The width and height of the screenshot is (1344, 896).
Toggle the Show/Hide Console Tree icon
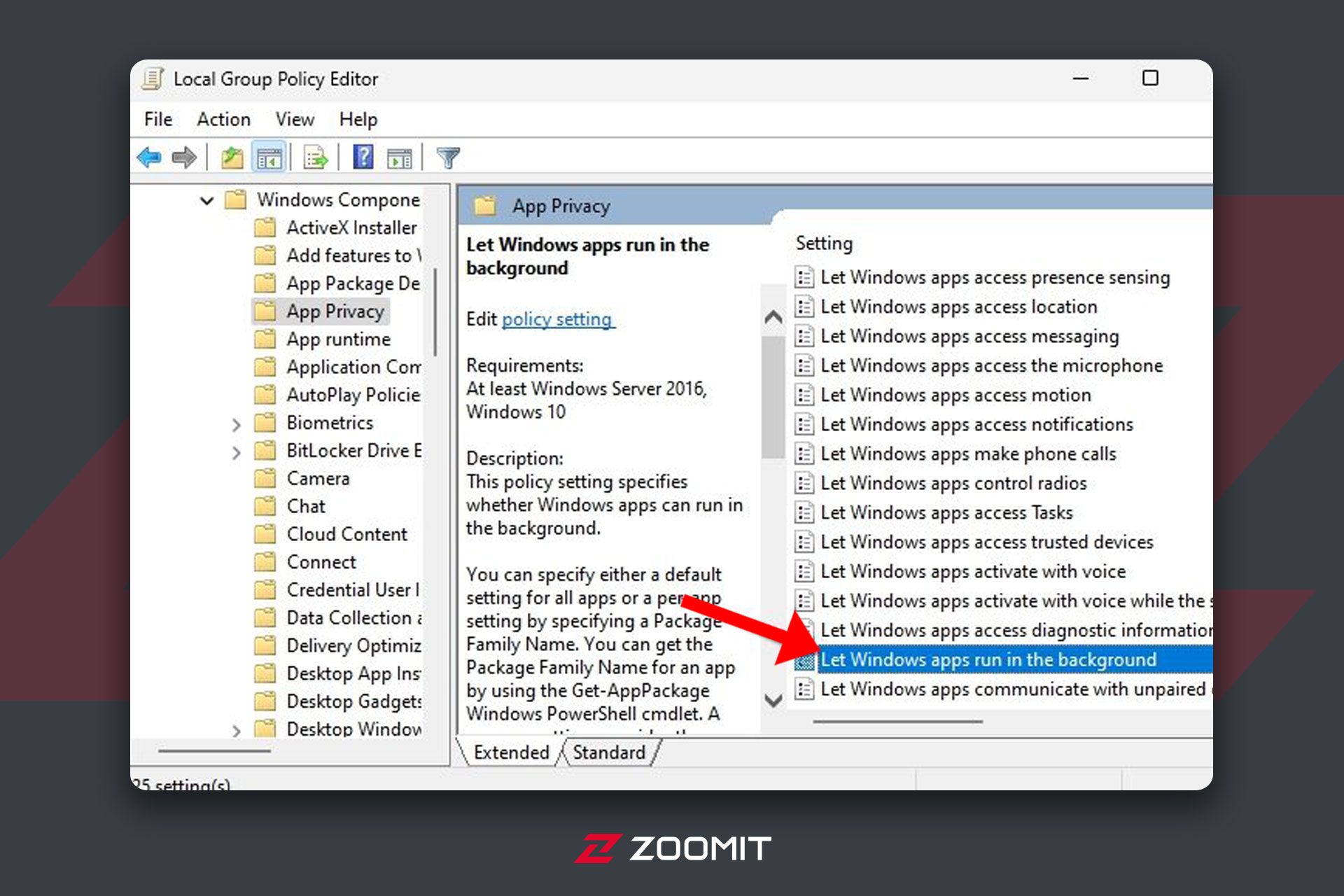pyautogui.click(x=269, y=157)
